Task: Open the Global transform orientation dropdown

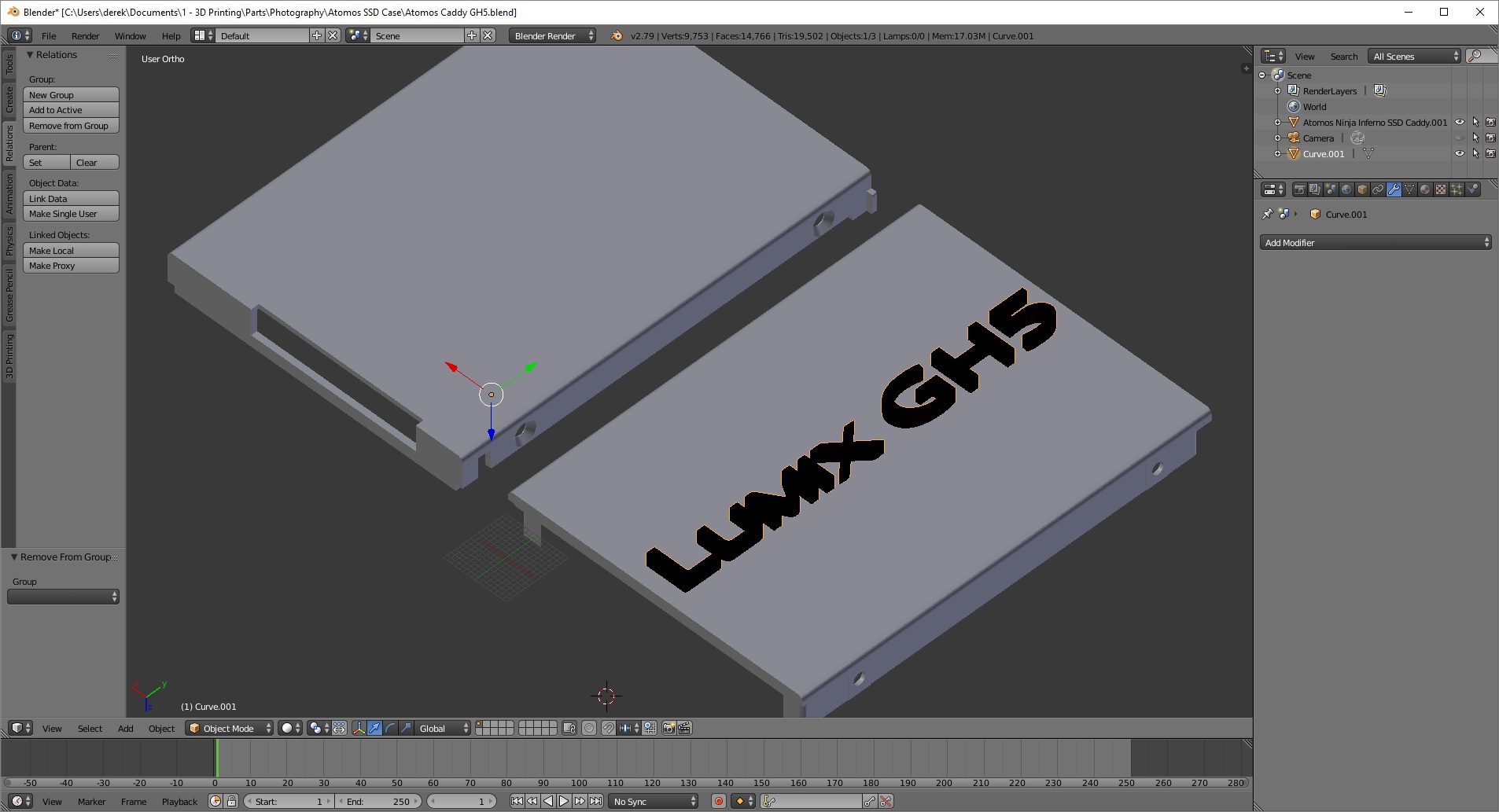Action: [x=444, y=728]
